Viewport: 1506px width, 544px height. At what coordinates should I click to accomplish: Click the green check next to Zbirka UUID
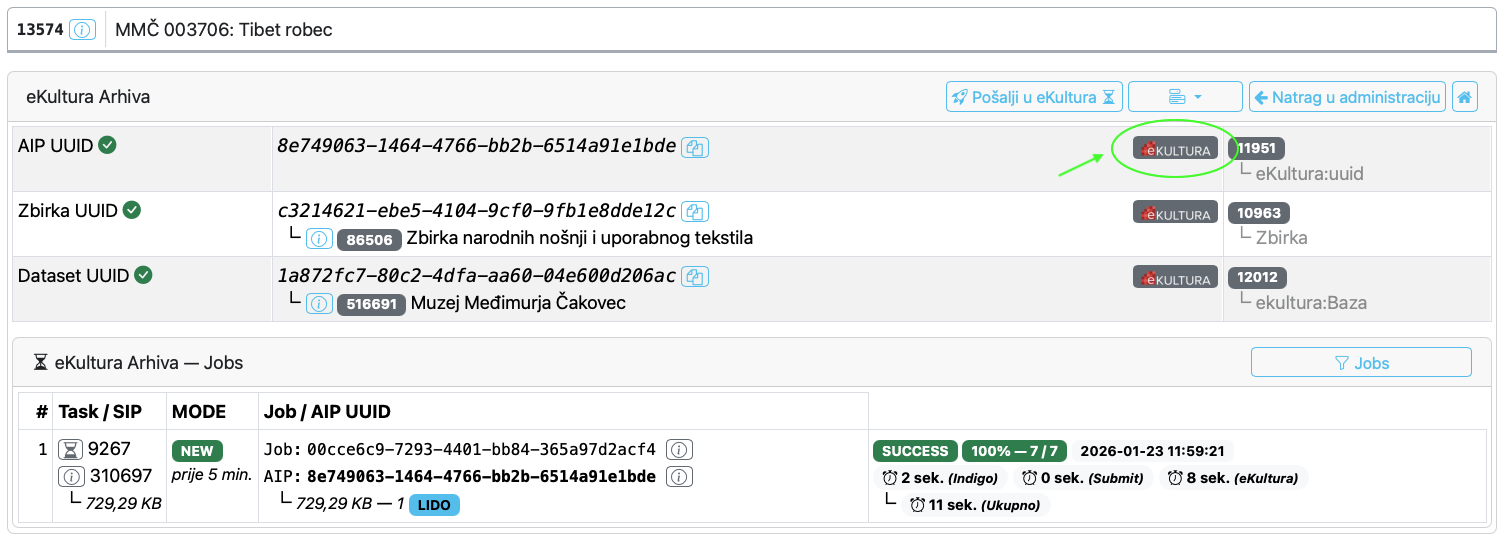131,211
